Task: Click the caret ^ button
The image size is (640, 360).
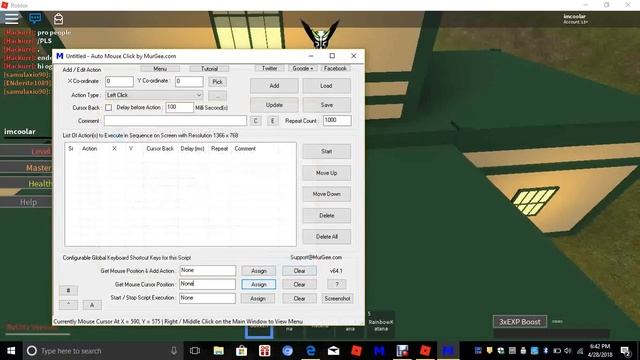Action: [69, 304]
